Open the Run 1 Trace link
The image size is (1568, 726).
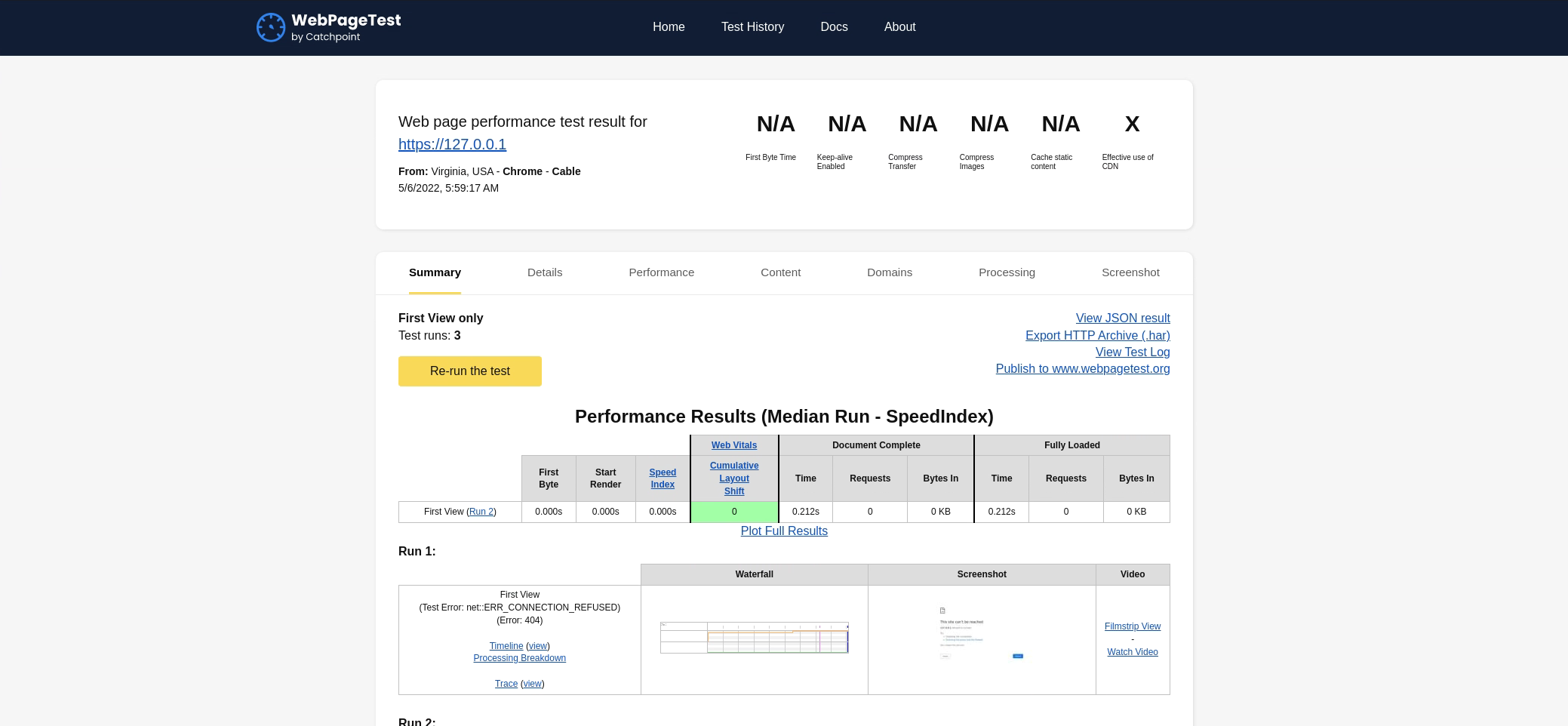[506, 684]
